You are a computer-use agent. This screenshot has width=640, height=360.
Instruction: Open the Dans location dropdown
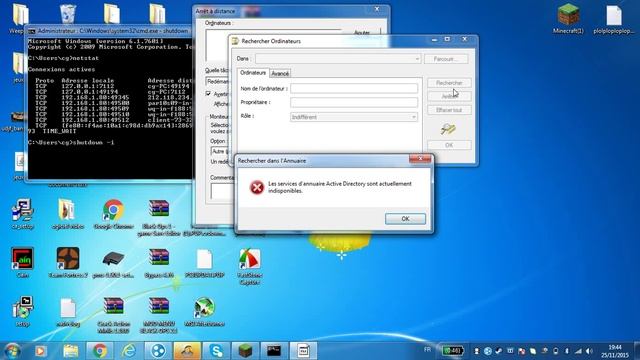point(338,59)
